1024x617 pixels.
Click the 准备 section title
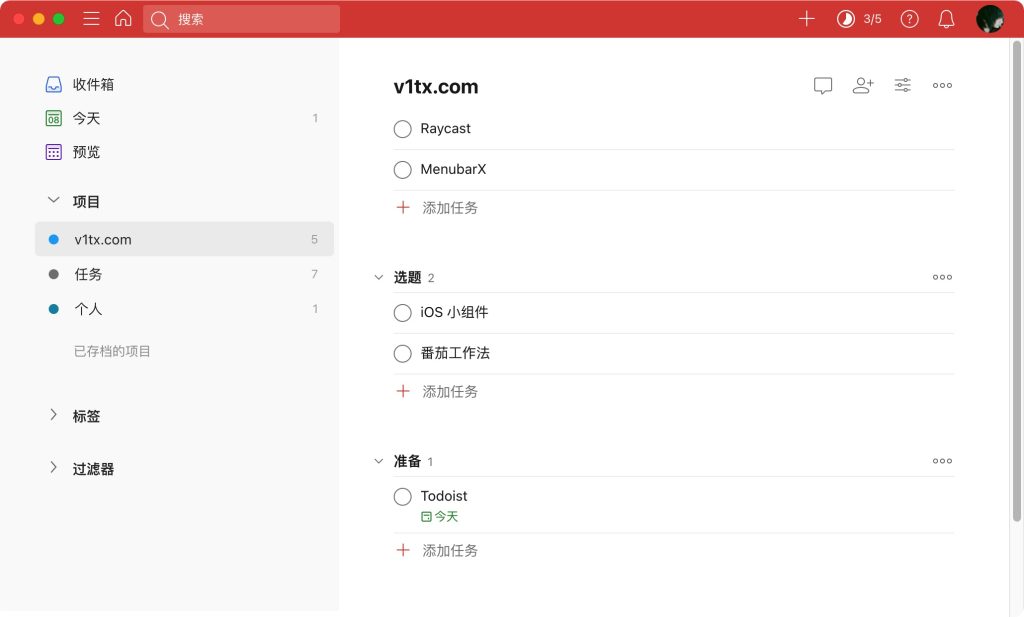[x=407, y=461]
